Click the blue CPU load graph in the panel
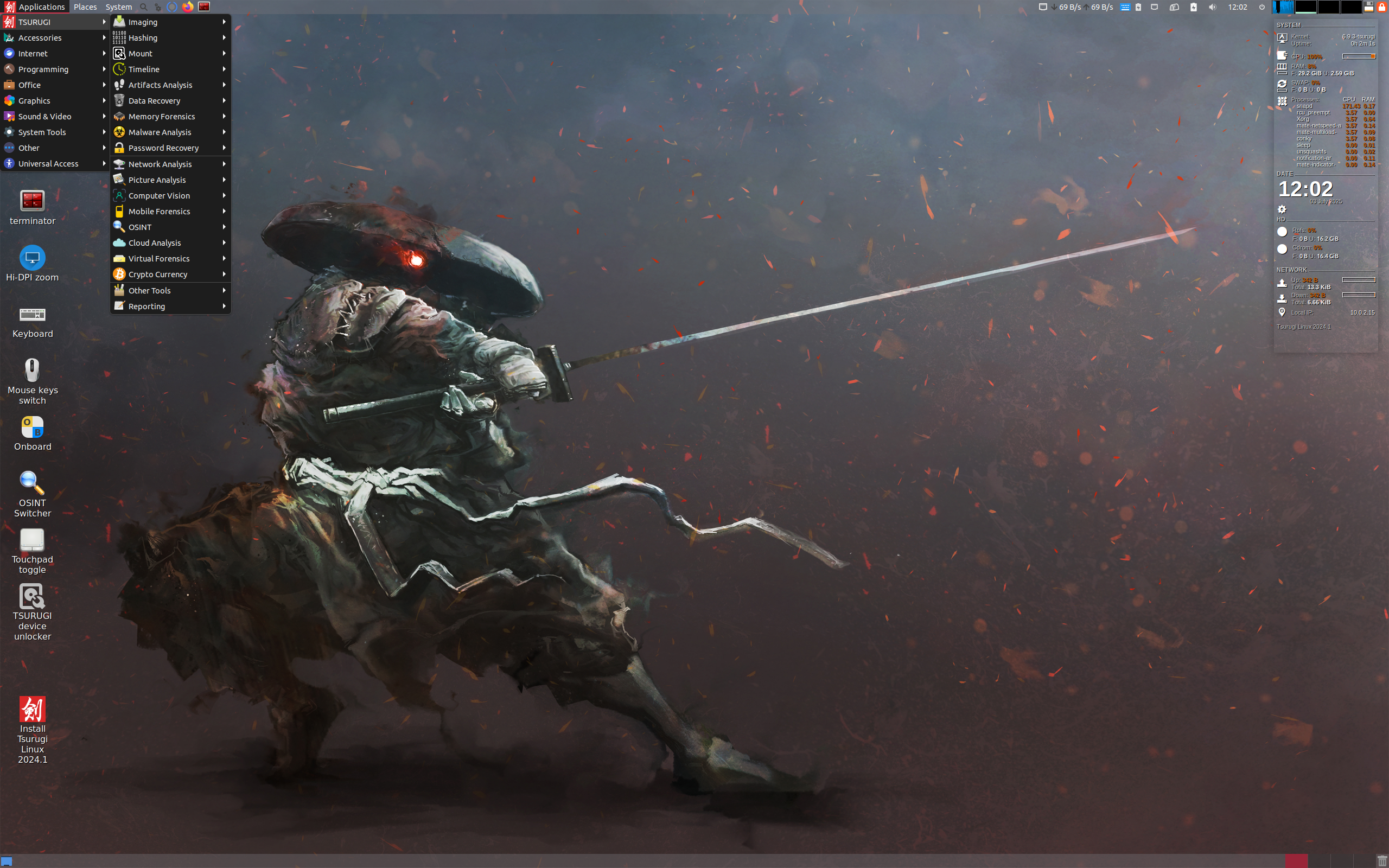The image size is (1389, 868). 1283,7
